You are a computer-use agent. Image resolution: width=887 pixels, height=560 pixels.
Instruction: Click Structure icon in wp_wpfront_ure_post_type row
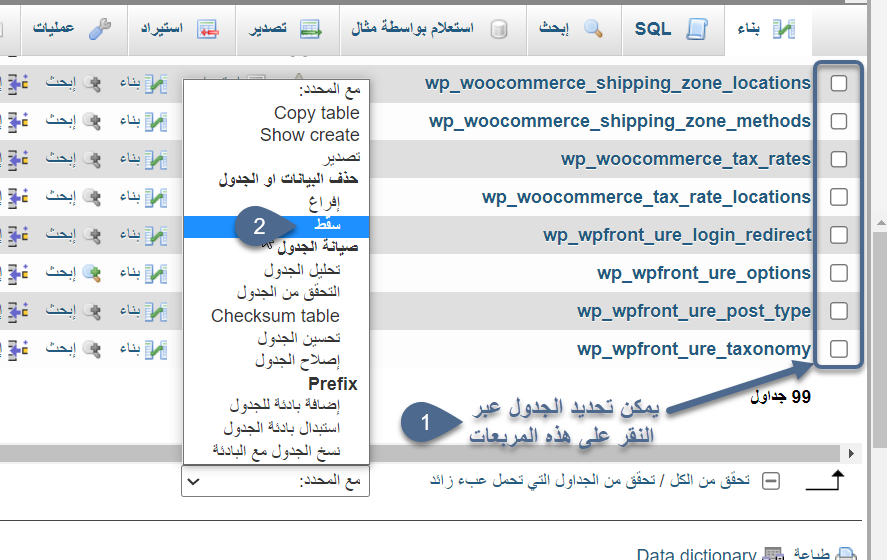156,311
